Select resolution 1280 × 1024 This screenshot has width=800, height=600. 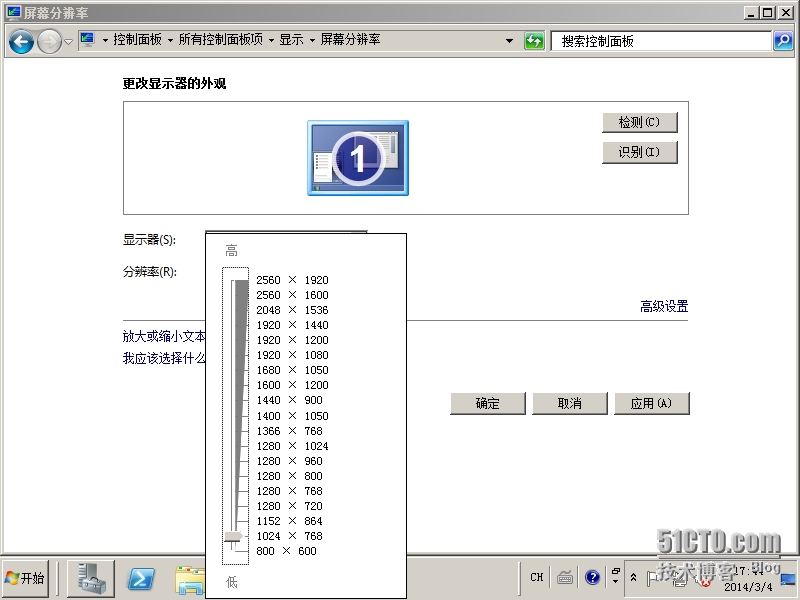[x=292, y=446]
